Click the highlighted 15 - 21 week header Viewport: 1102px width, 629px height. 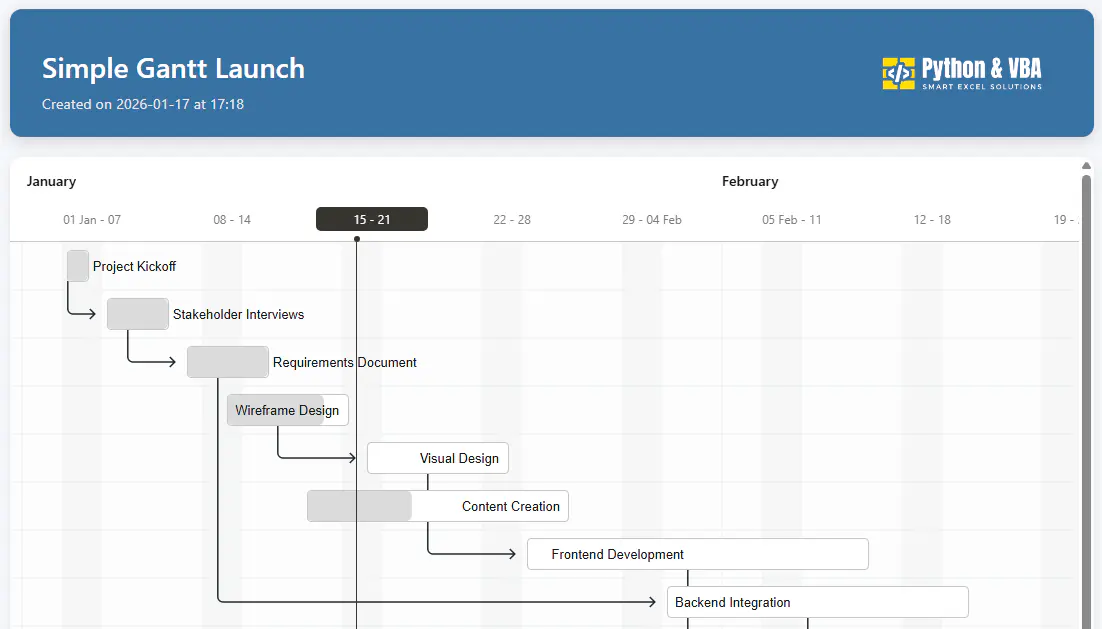[372, 219]
